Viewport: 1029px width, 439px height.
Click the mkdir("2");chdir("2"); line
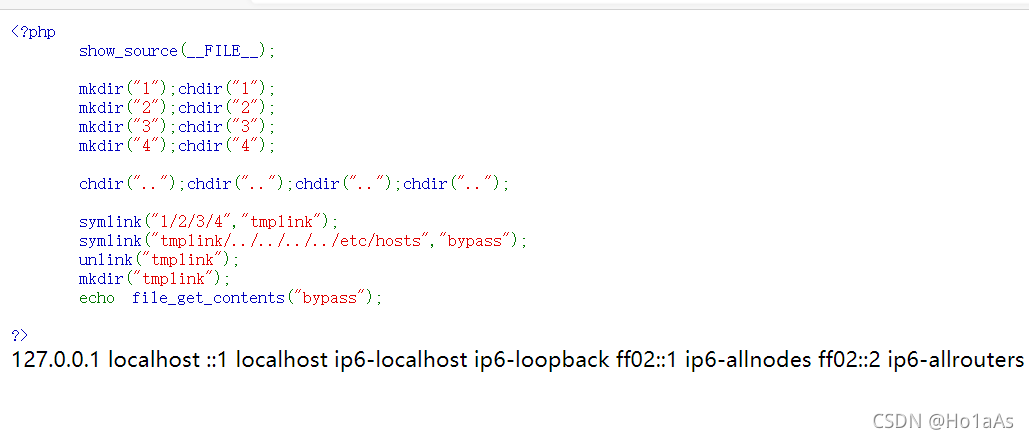(x=177, y=108)
